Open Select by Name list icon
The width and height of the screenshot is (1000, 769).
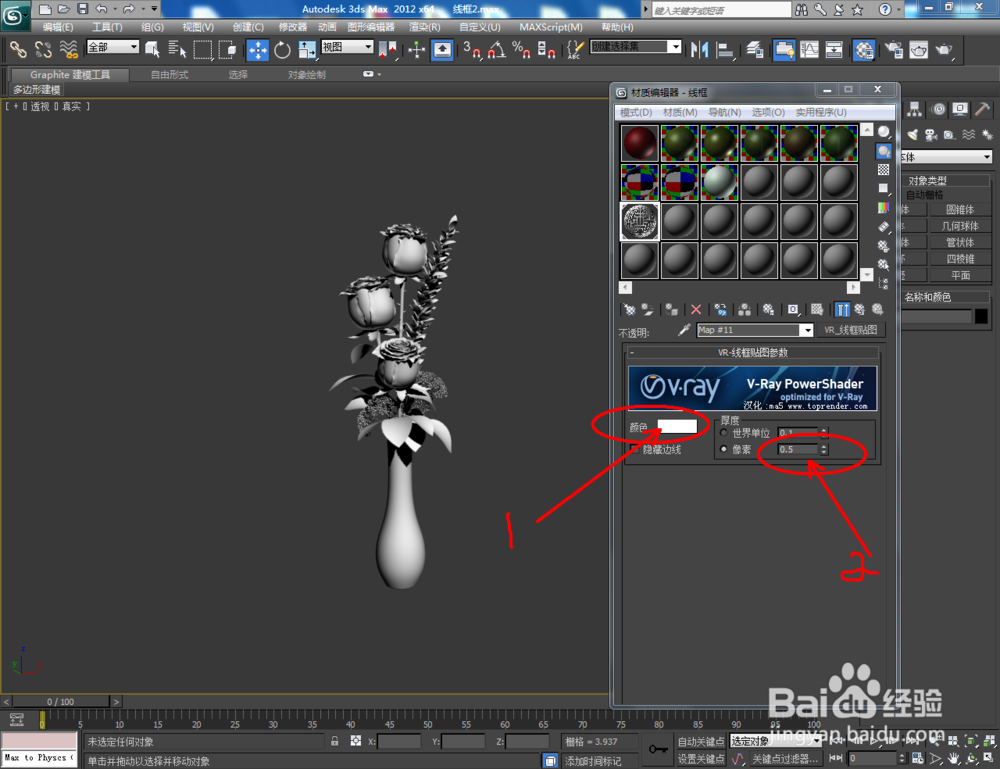(177, 50)
